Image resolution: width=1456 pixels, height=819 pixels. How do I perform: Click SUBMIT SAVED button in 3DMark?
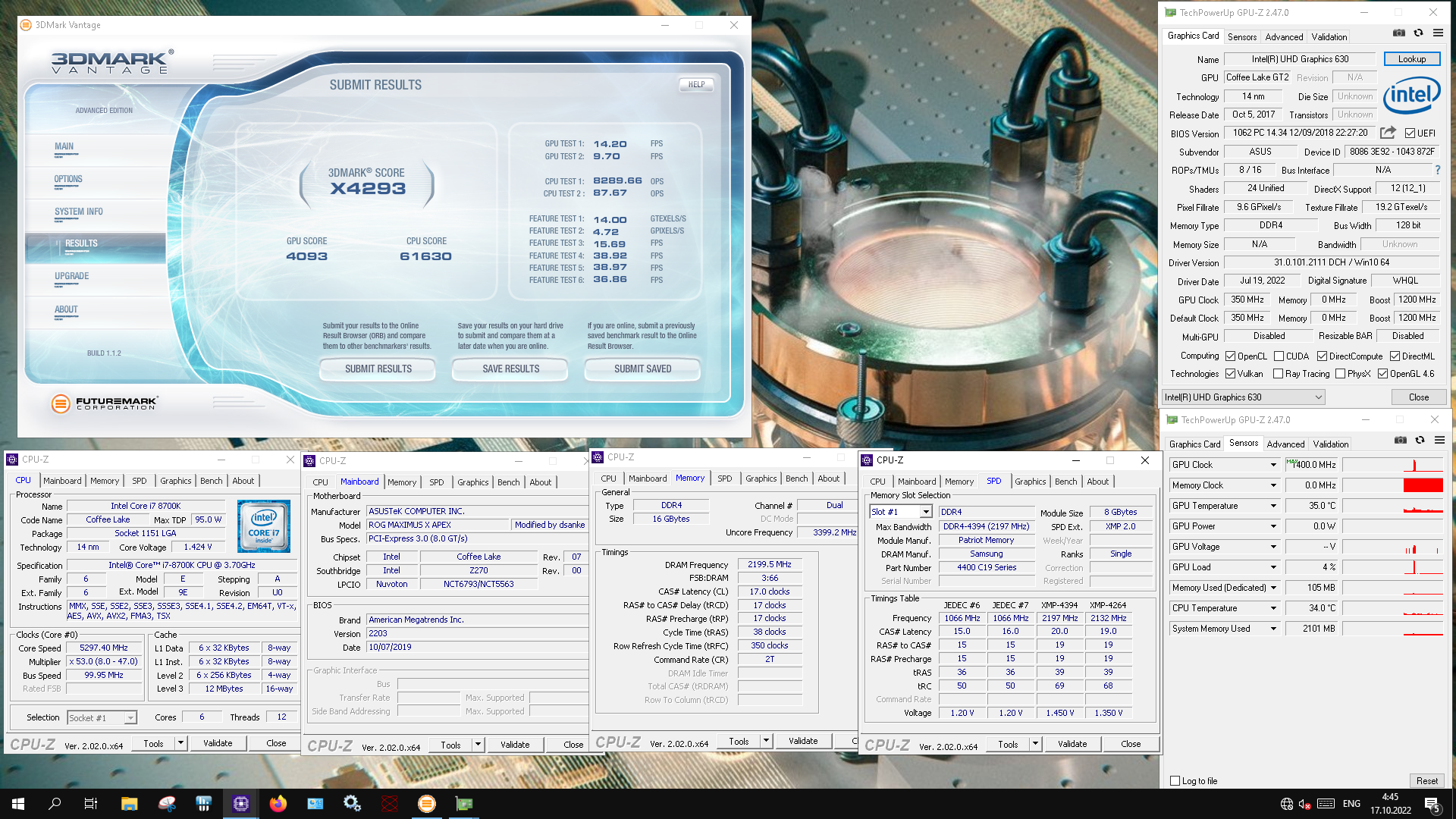[642, 369]
